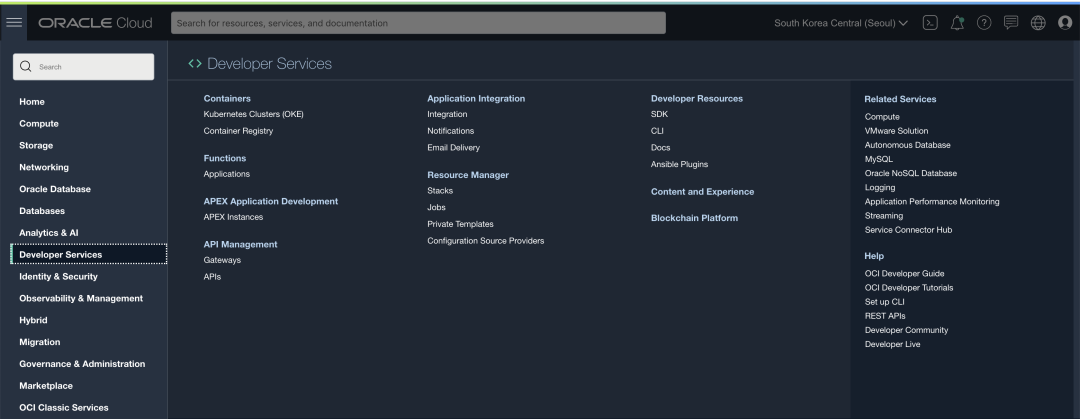Open Private Templates

460,224
